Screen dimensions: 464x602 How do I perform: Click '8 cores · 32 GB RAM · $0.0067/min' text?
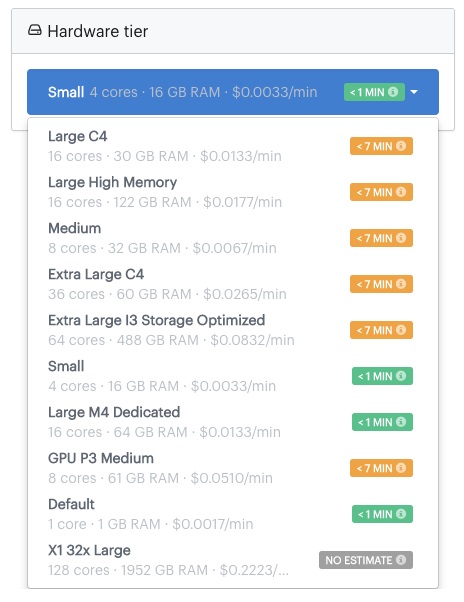click(162, 248)
